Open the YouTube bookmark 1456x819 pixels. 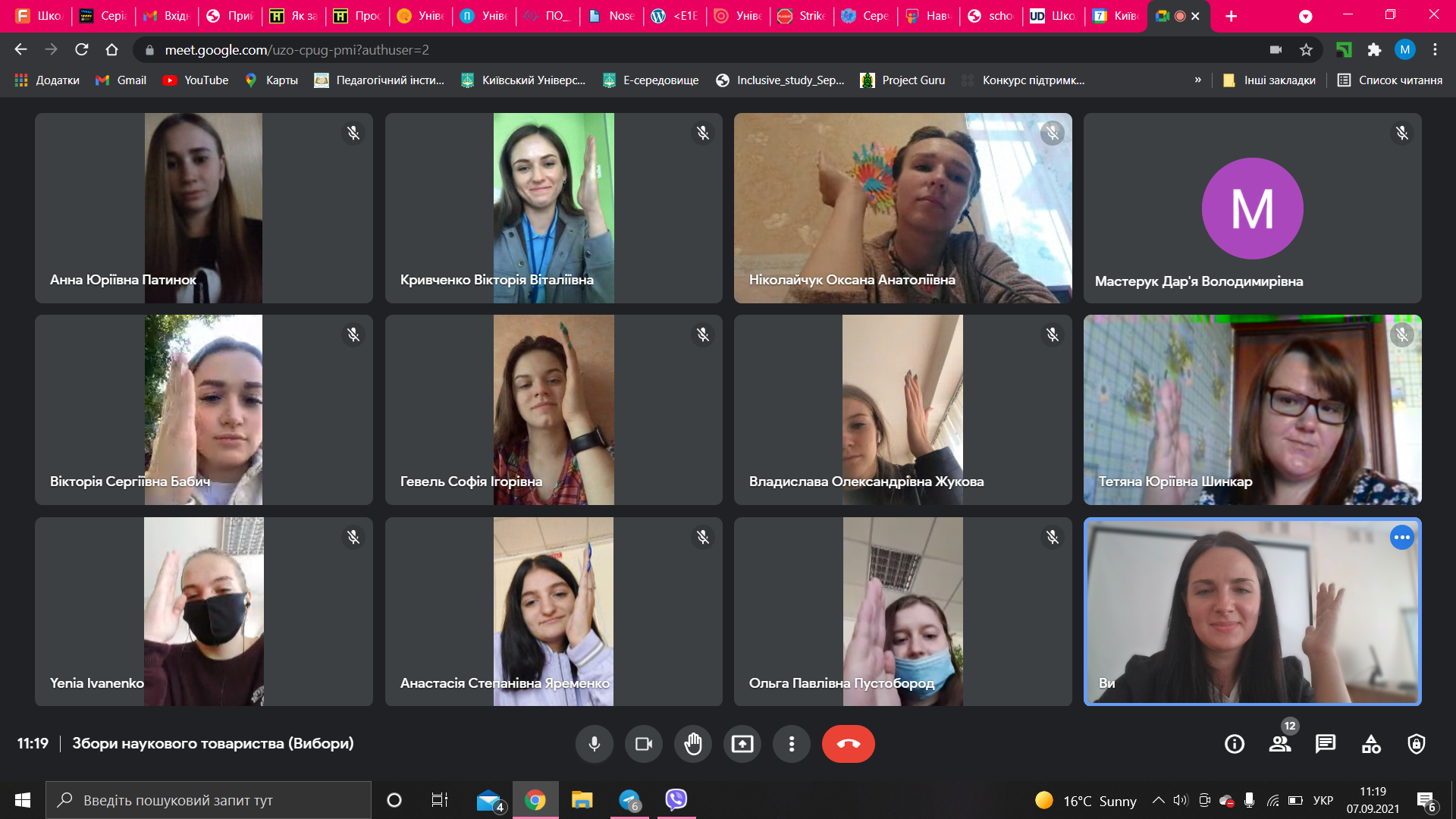pyautogui.click(x=196, y=80)
